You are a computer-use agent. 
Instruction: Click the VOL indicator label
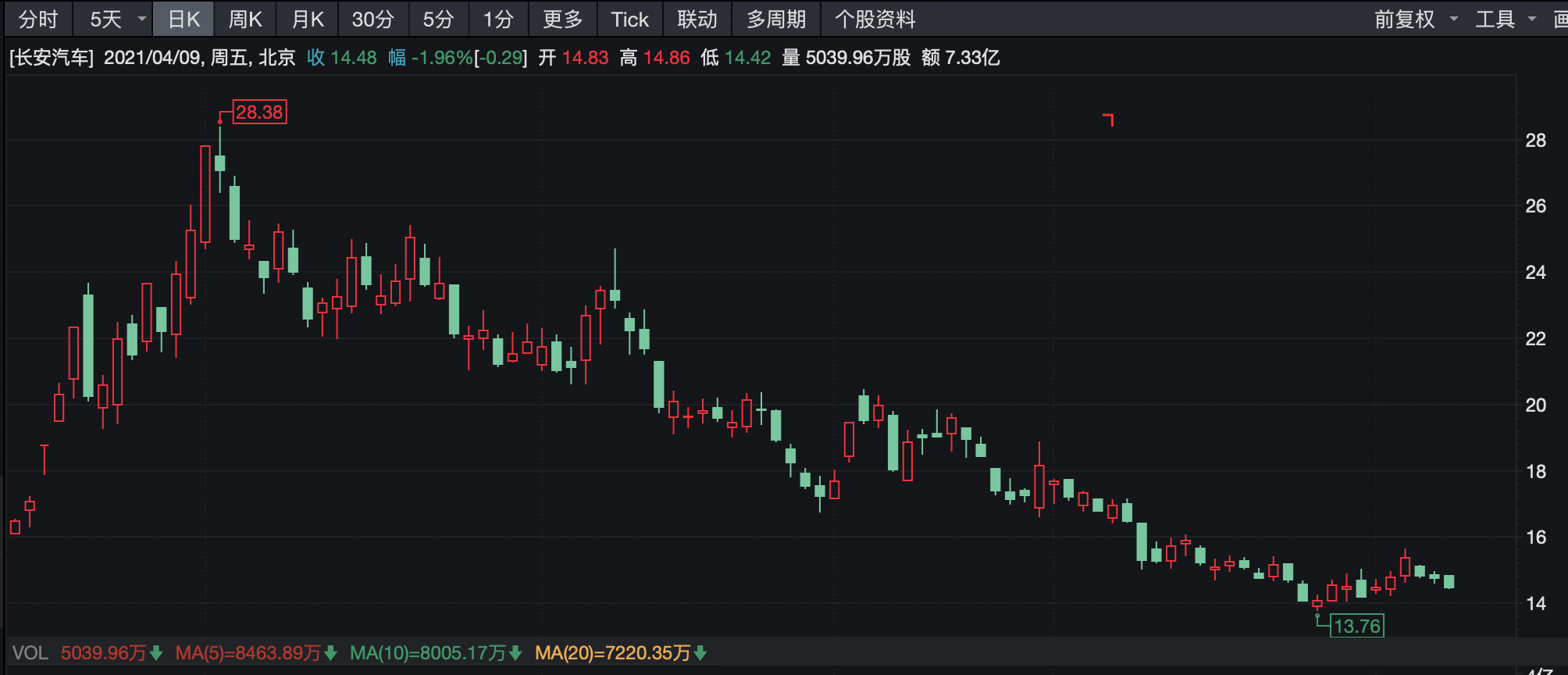[x=30, y=653]
